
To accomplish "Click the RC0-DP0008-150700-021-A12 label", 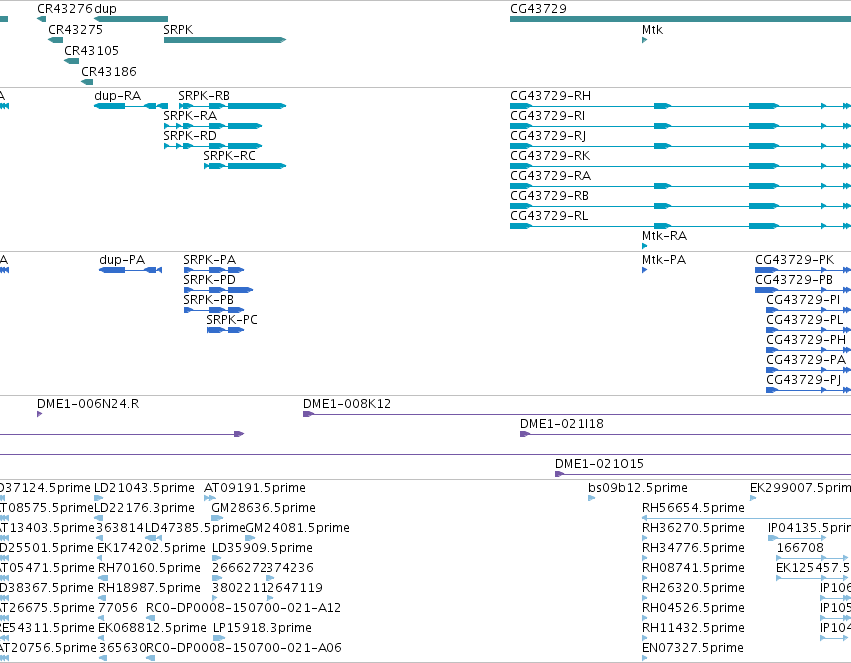I will [244, 609].
